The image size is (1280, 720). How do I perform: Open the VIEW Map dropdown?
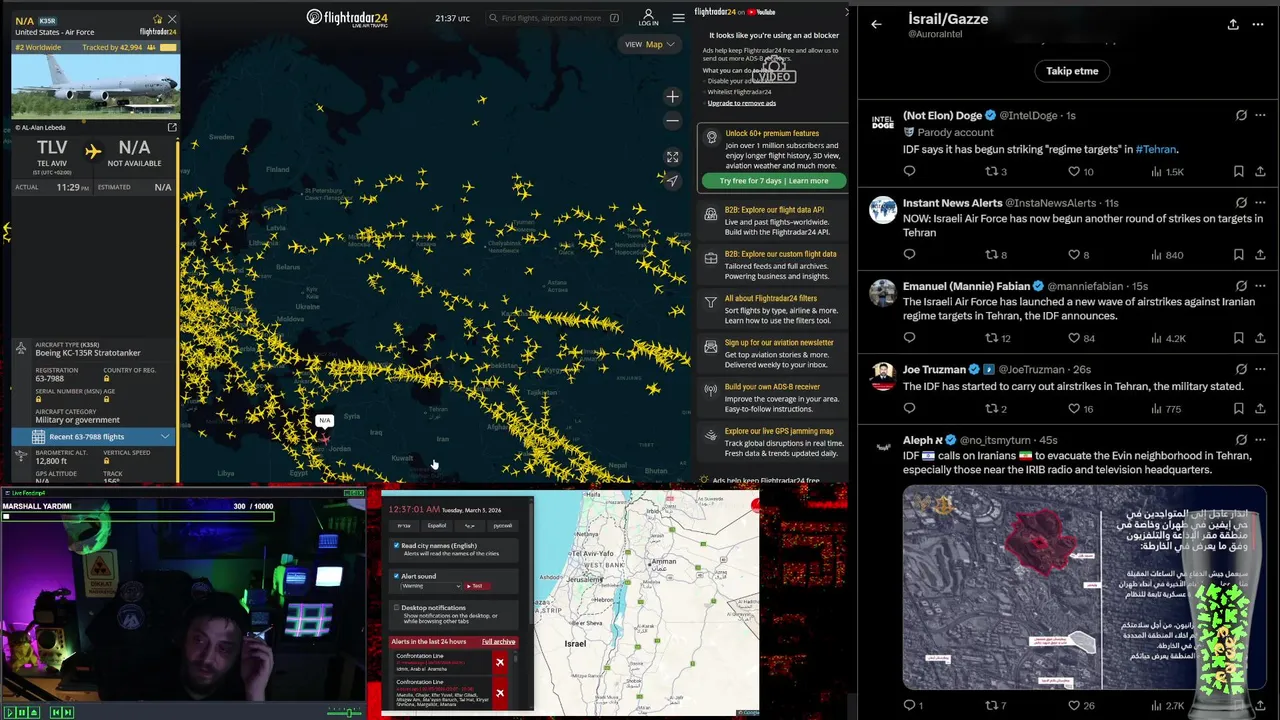coord(650,44)
